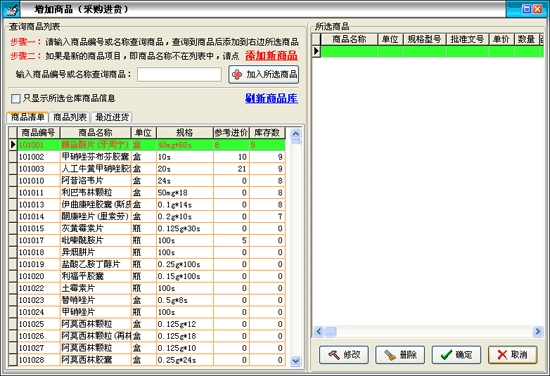Click the product search input field
550x376 pixels.
pyautogui.click(x=179, y=74)
